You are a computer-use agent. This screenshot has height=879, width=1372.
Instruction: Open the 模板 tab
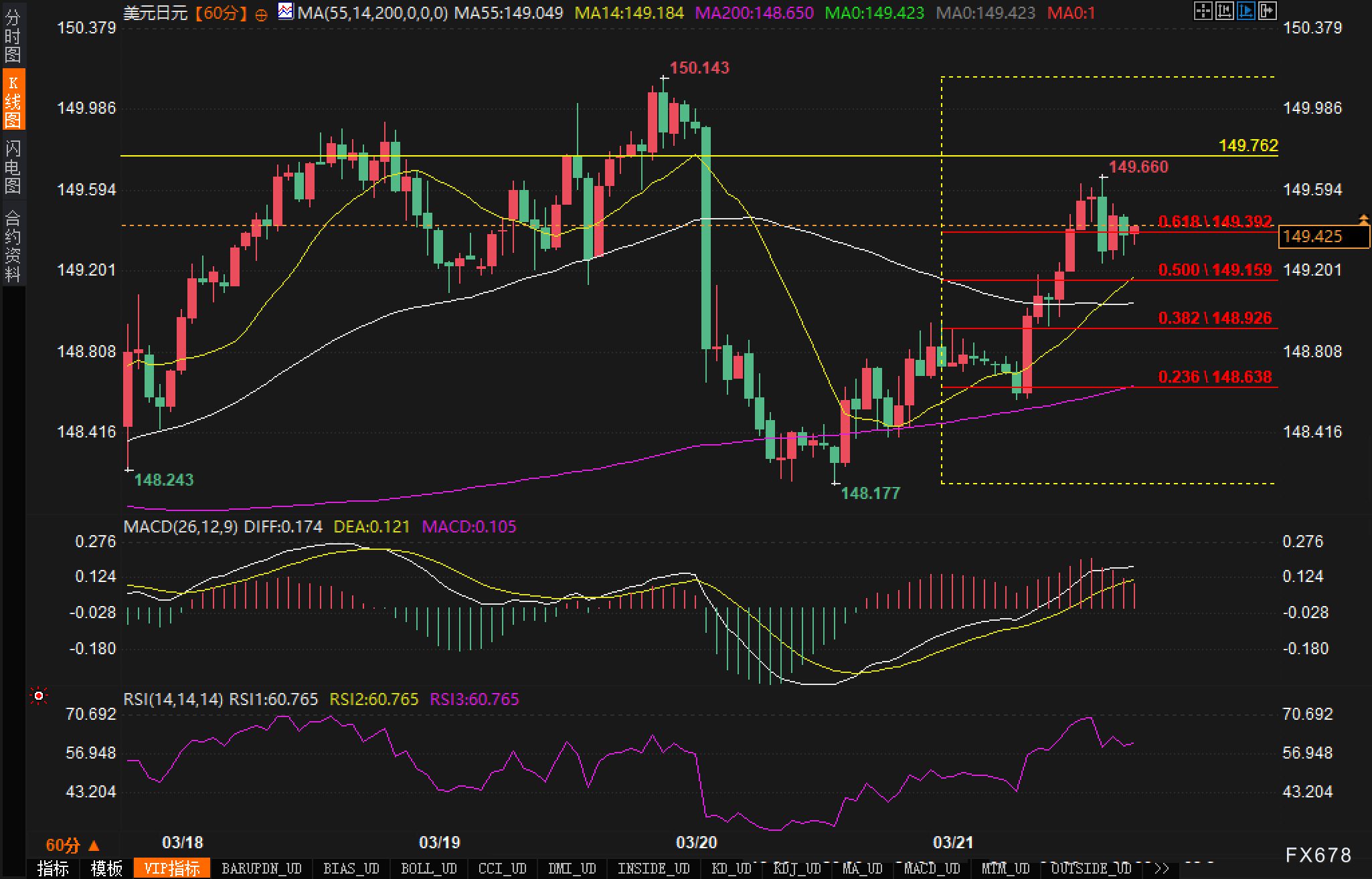pyautogui.click(x=107, y=868)
